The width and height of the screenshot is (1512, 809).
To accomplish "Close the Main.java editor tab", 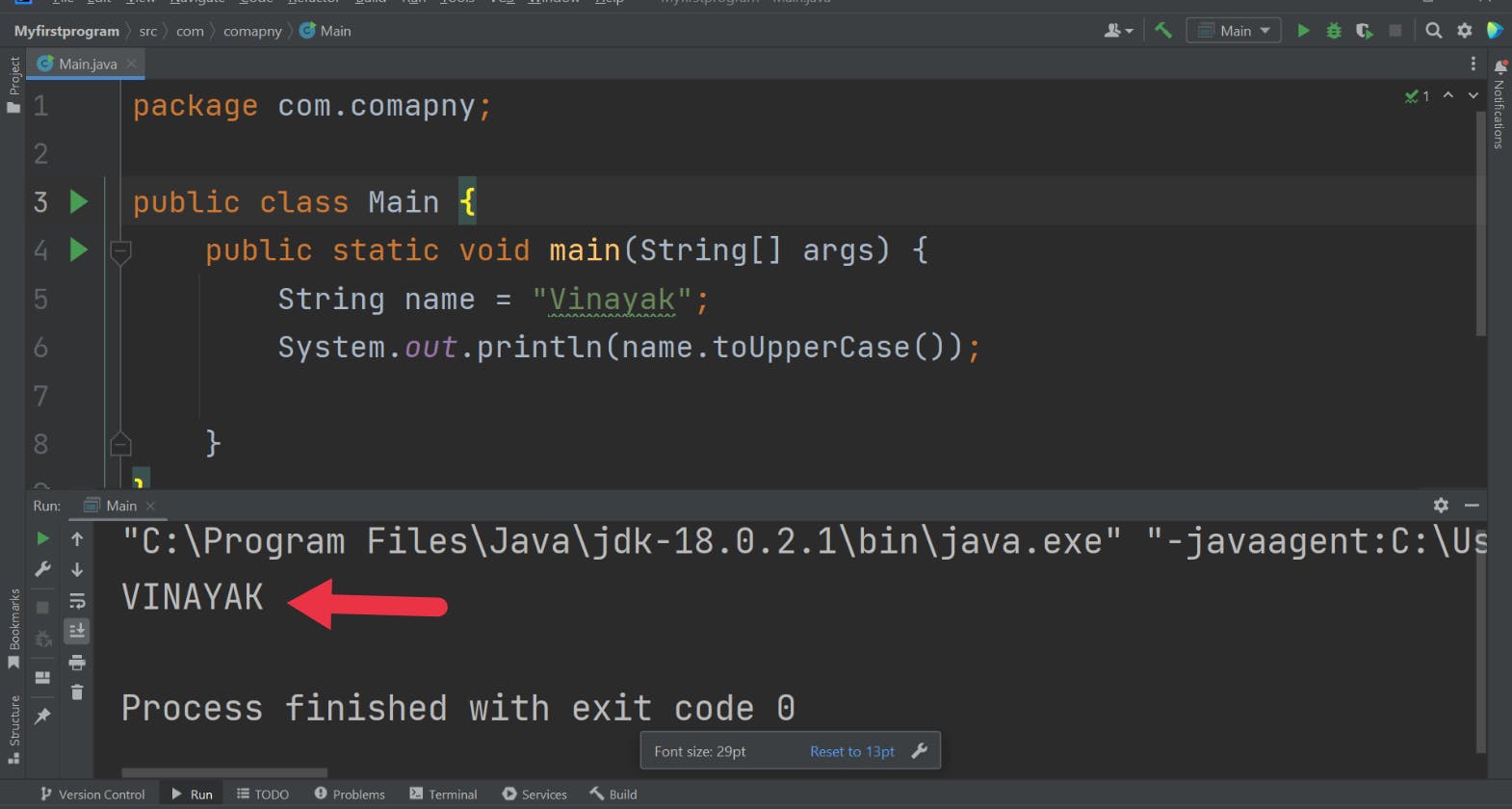I will tap(132, 64).
